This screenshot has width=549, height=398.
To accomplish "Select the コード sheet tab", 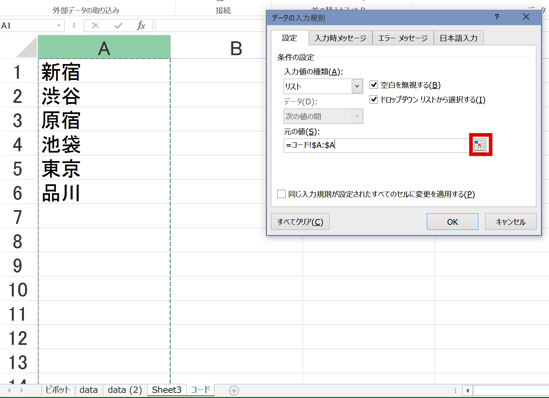I will point(200,390).
